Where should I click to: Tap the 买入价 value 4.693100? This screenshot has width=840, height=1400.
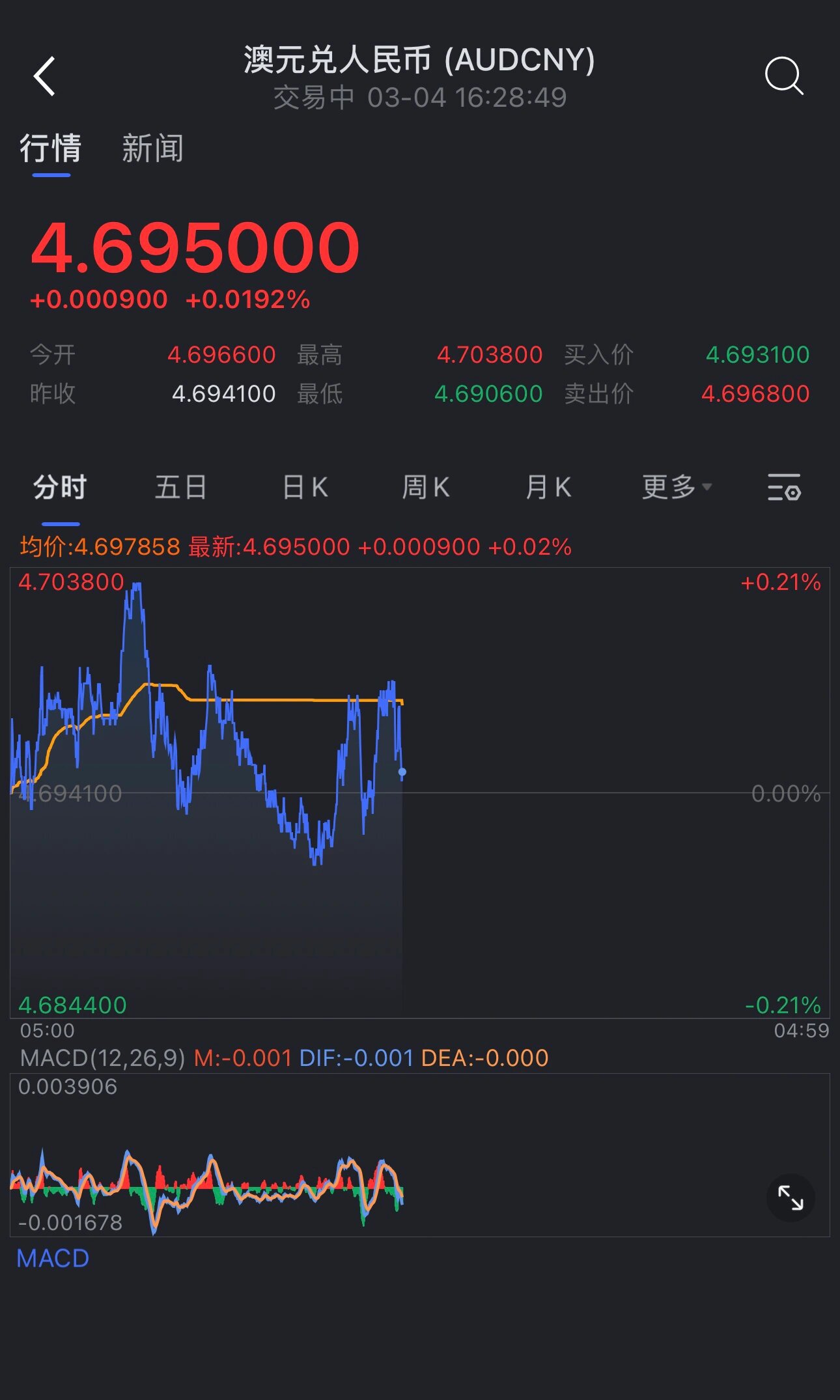click(757, 355)
